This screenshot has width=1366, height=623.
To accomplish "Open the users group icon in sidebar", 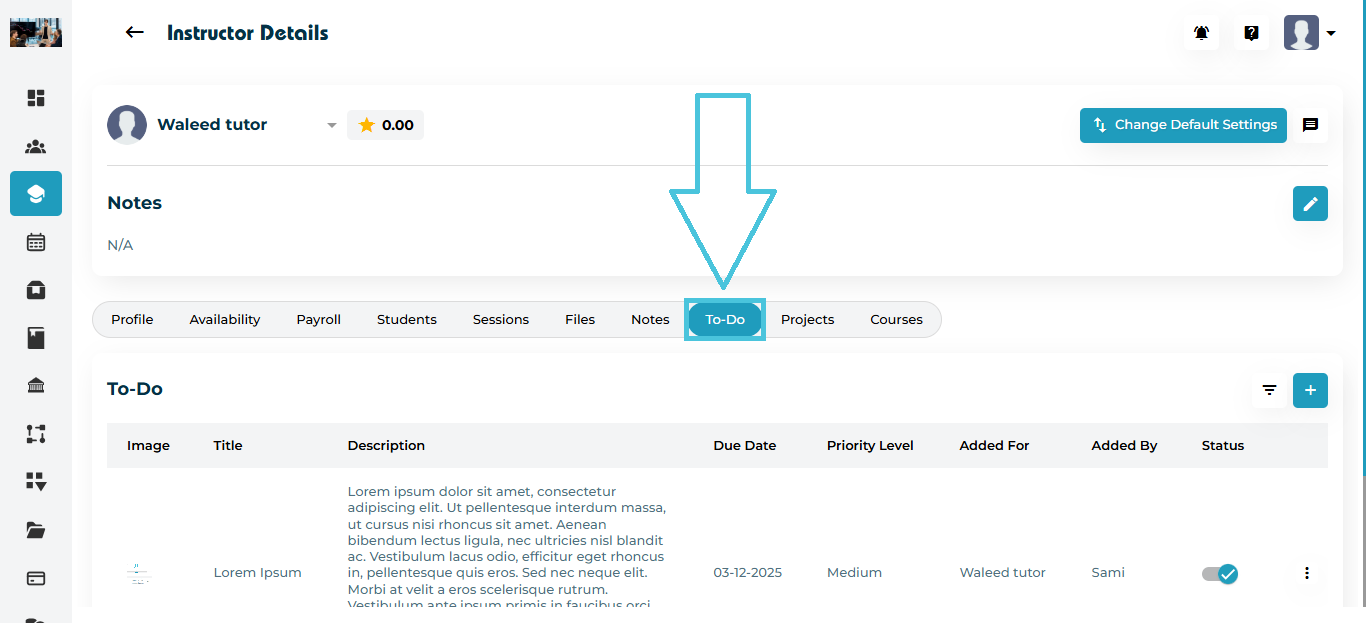I will 36,147.
